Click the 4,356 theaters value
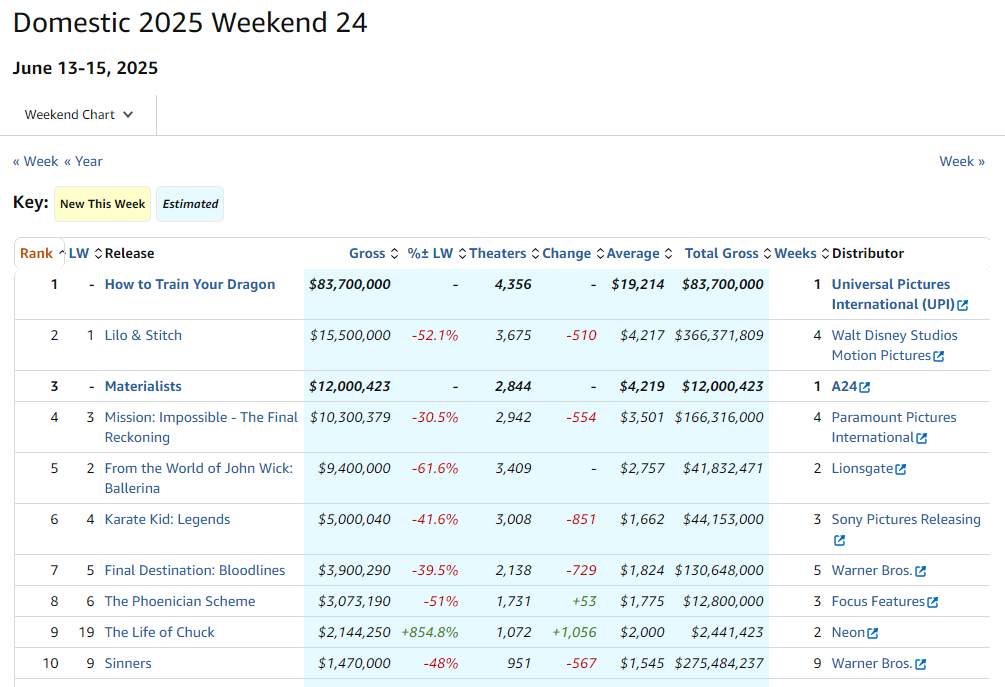The height and width of the screenshot is (687, 1005). click(x=513, y=285)
